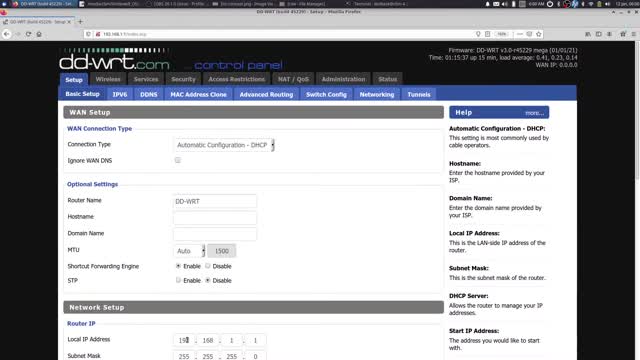Click the Local IP Address third octet
Viewport: 640px width, 360px height.
tap(231, 340)
